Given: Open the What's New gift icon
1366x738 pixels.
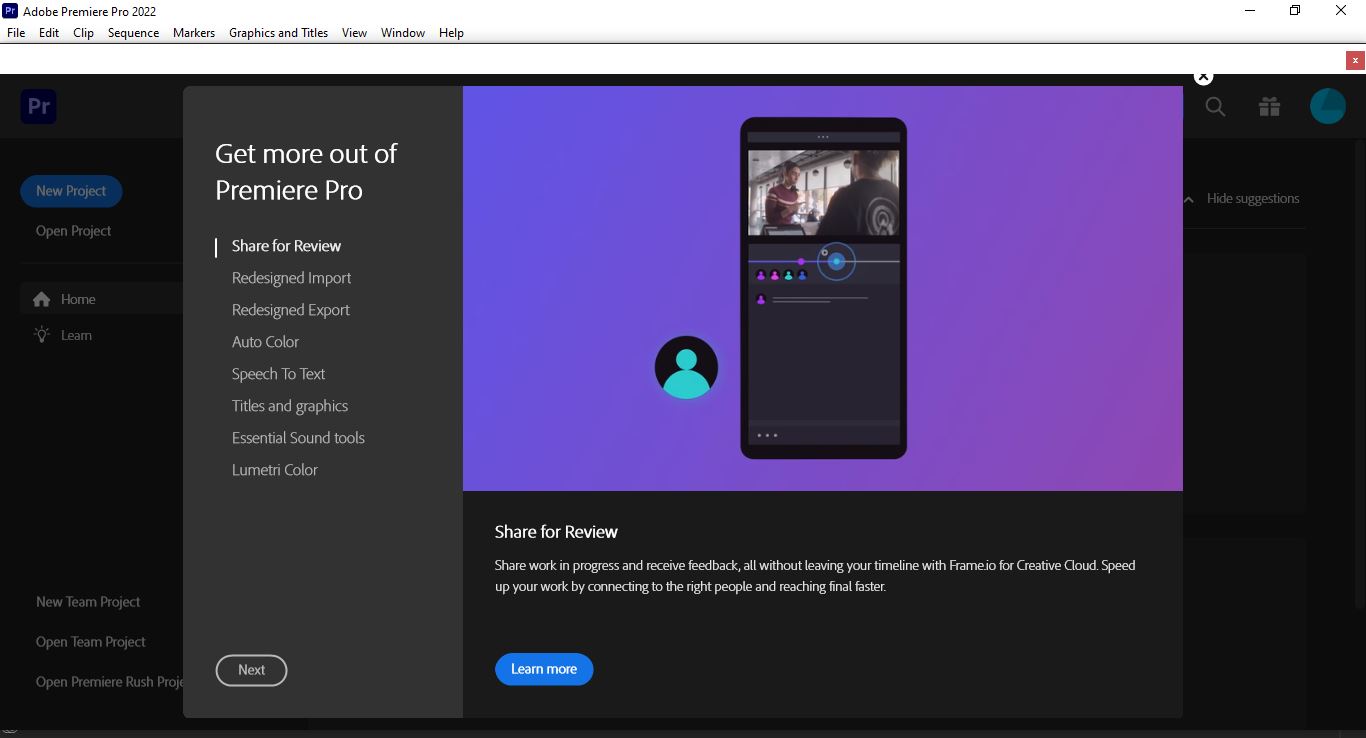Looking at the screenshot, I should click(1270, 106).
